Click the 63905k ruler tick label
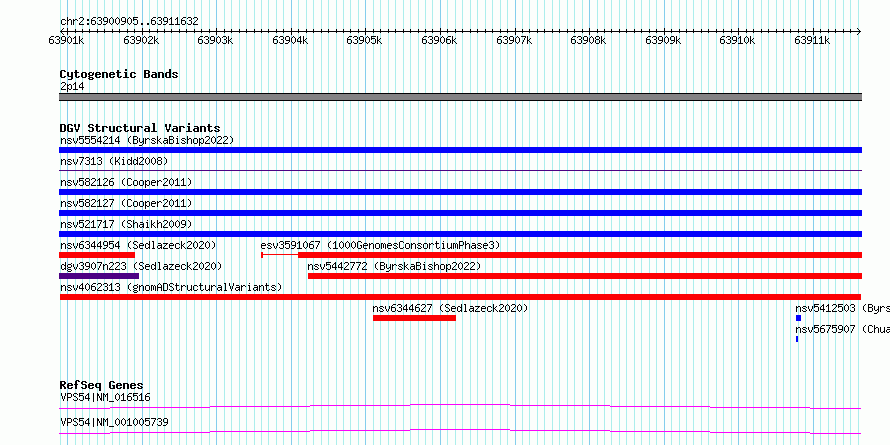 (x=365, y=40)
